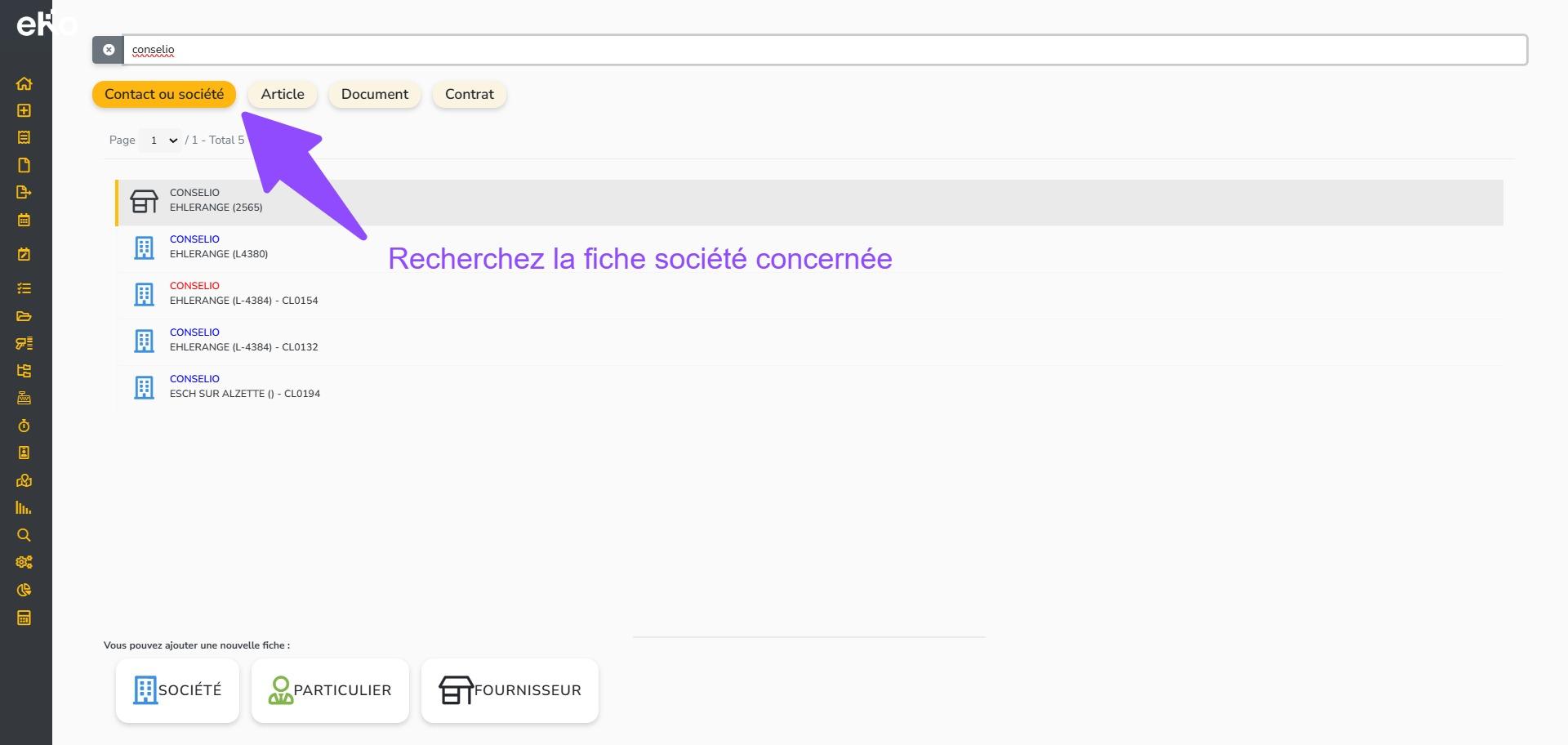Open CONSELIO result with code CL0154
The height and width of the screenshot is (745, 1568).
tap(243, 293)
